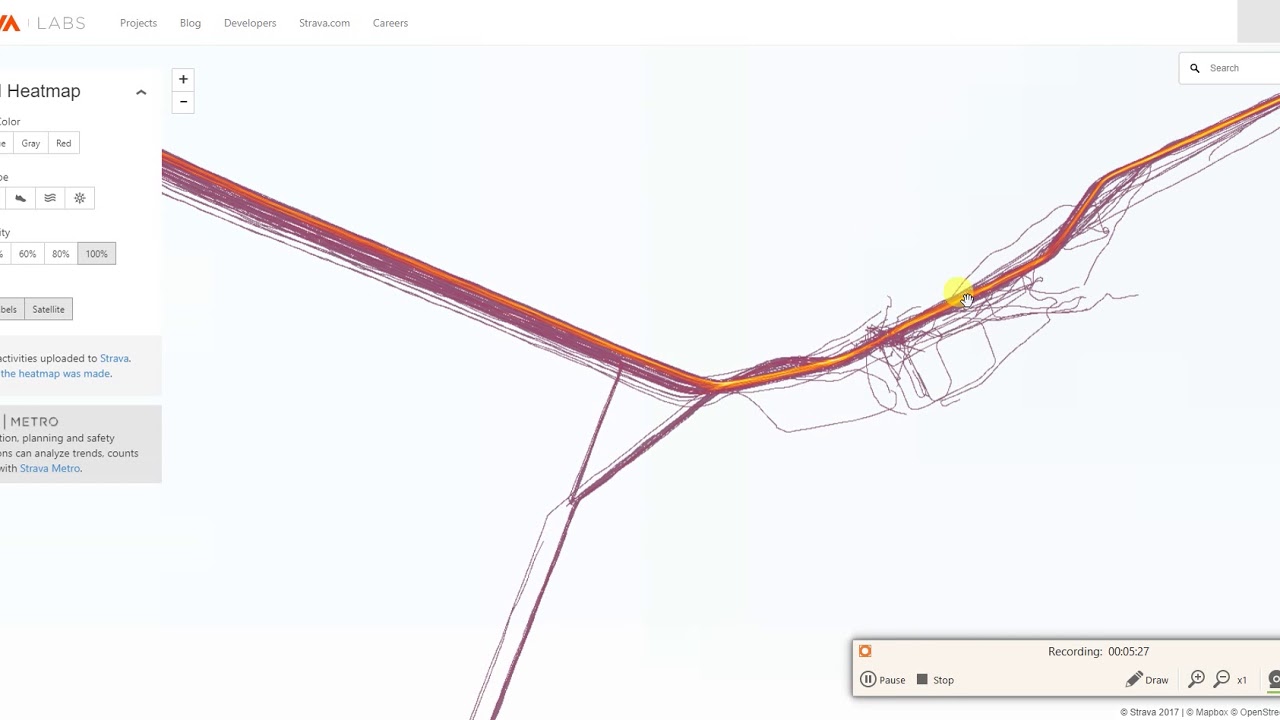This screenshot has width=1280, height=720.
Task: Activate the Draw pencil tool
Action: point(1147,680)
